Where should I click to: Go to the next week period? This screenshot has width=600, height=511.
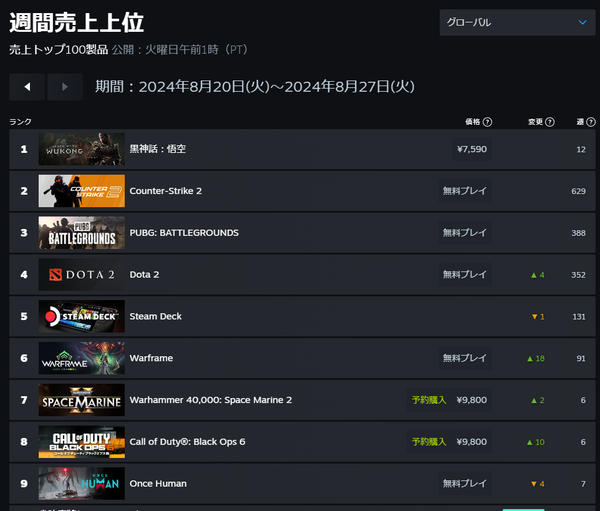(x=65, y=87)
